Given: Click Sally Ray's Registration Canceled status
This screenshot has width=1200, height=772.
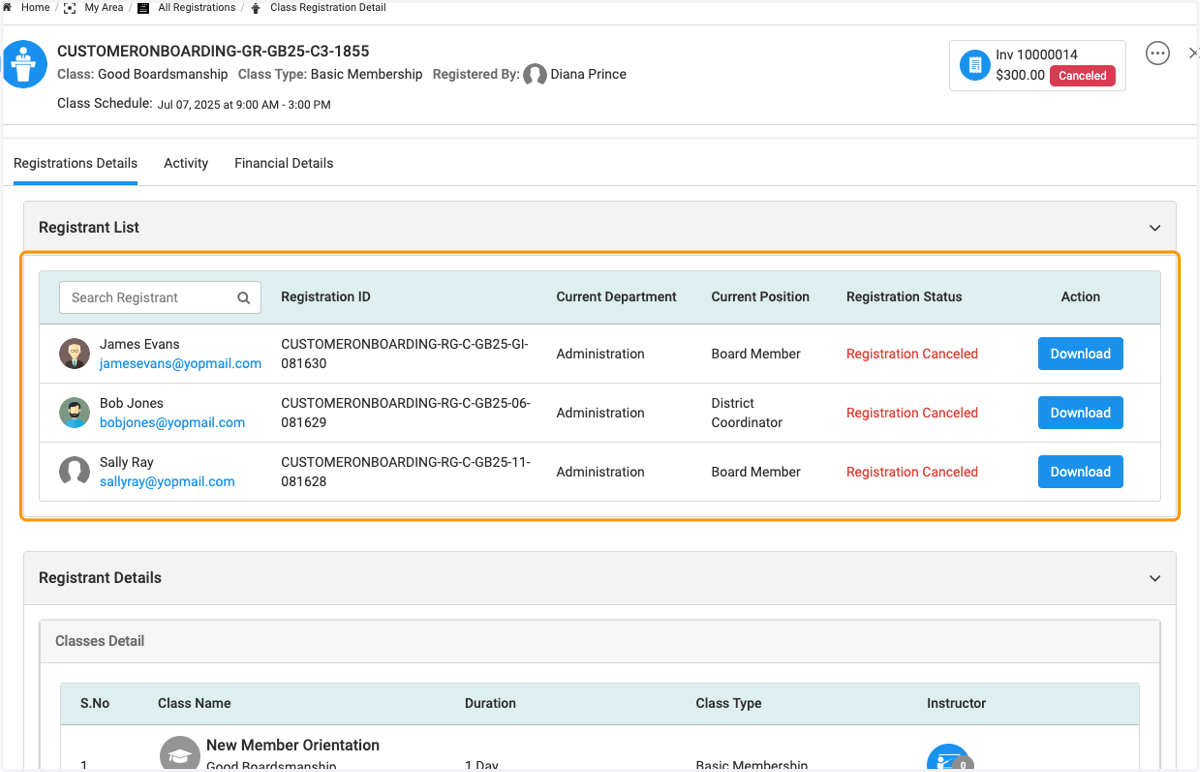Looking at the screenshot, I should click(912, 472).
